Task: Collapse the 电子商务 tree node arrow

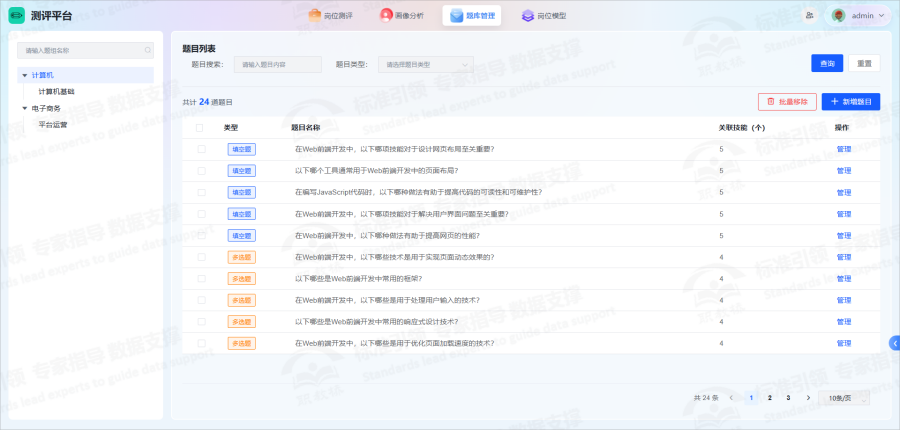Action: pyautogui.click(x=24, y=108)
